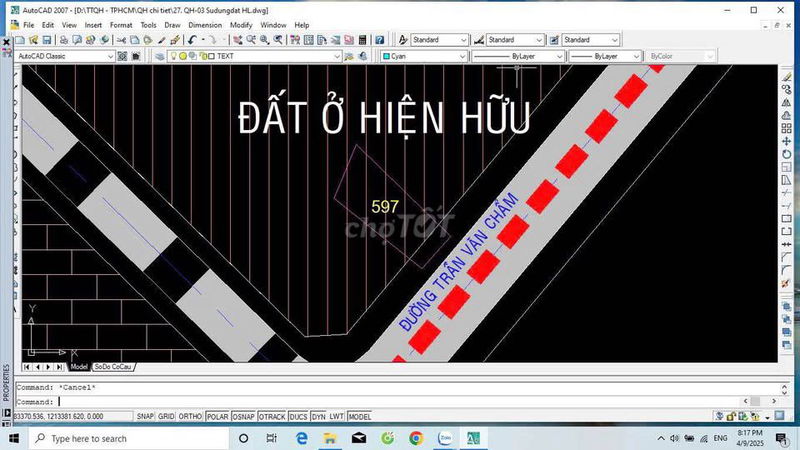Click the SNAP button in status bar

tap(145, 416)
